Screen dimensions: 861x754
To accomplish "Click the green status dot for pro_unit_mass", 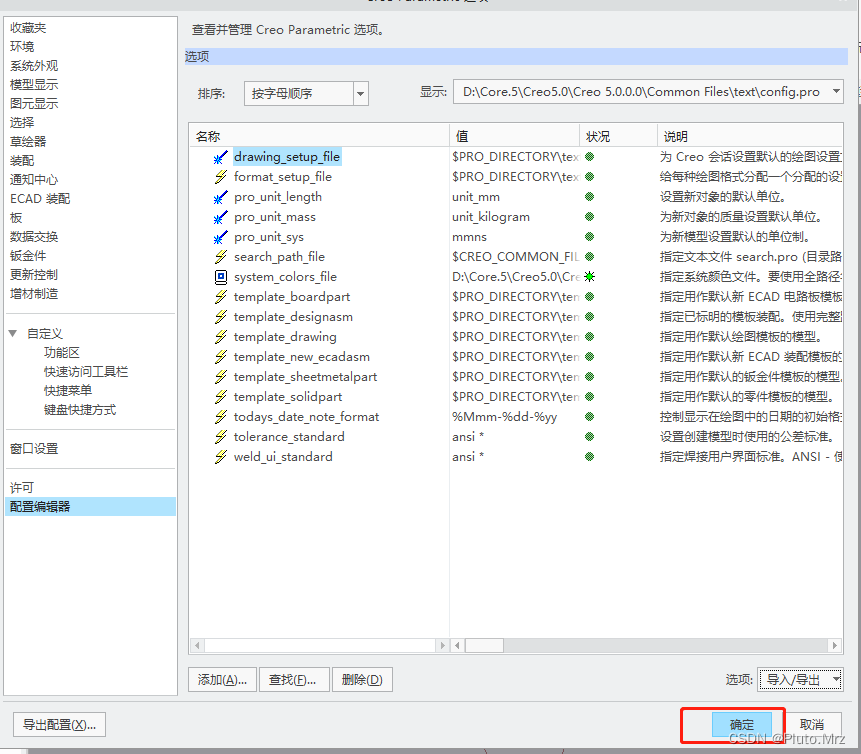I will (x=589, y=217).
